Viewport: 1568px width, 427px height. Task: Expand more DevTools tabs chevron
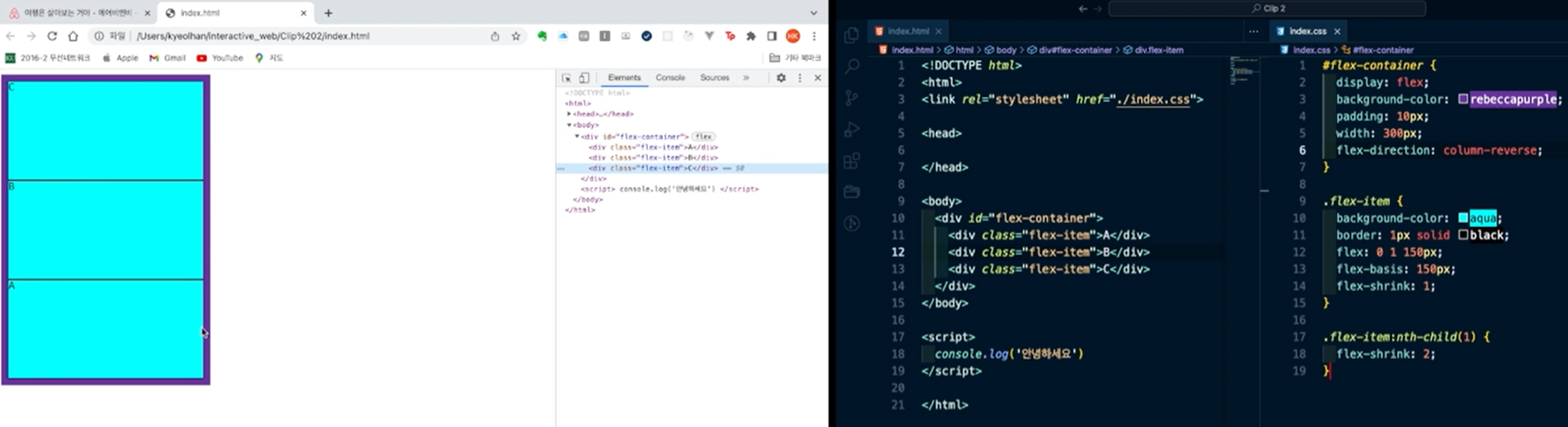[x=746, y=77]
